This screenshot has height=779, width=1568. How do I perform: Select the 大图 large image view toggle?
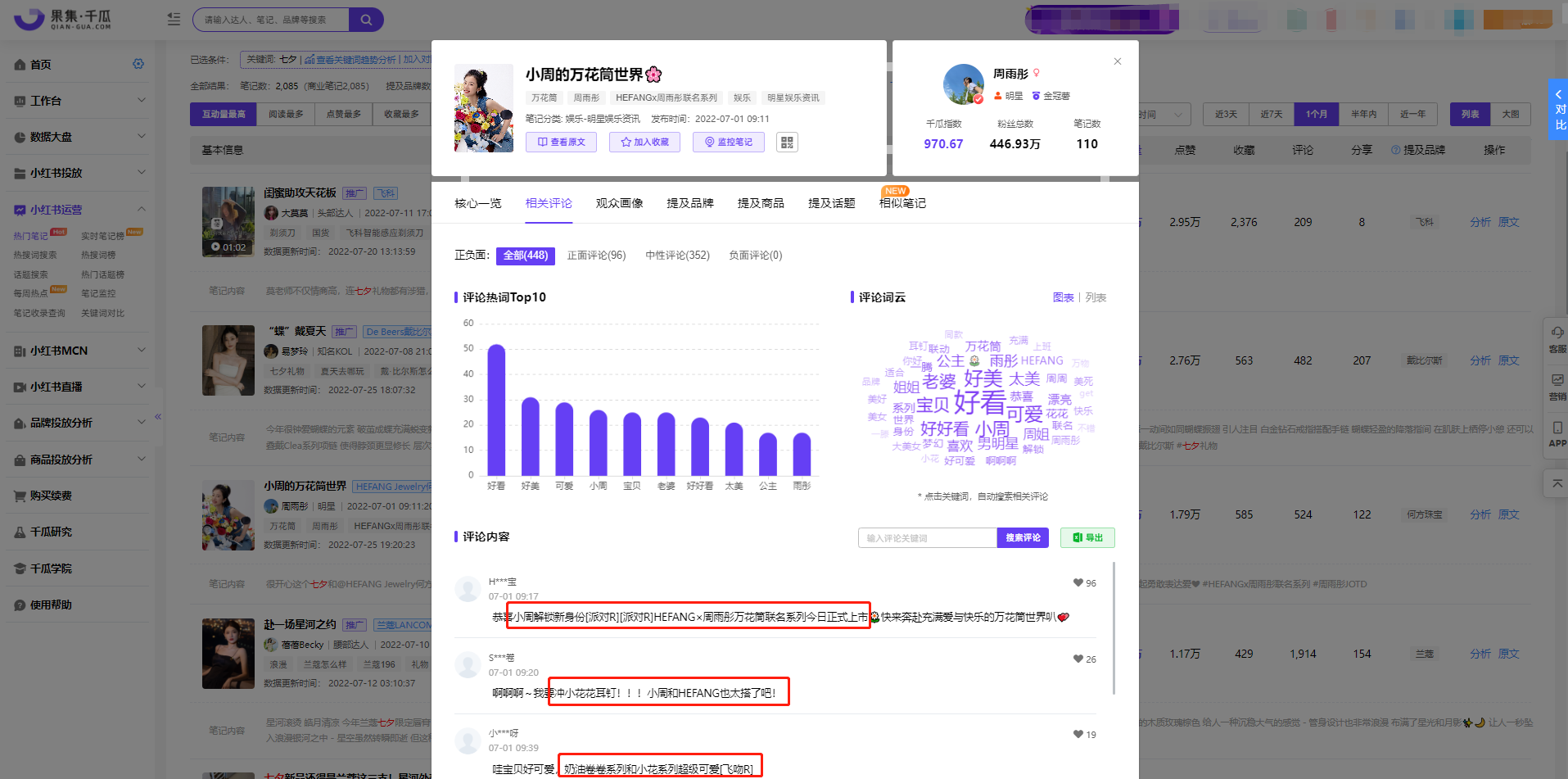point(1511,115)
